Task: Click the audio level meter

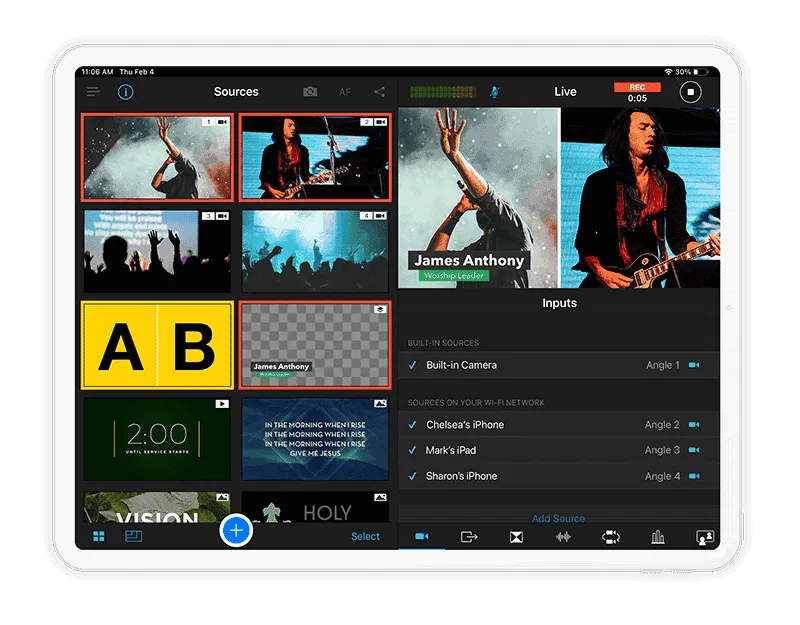Action: click(443, 92)
